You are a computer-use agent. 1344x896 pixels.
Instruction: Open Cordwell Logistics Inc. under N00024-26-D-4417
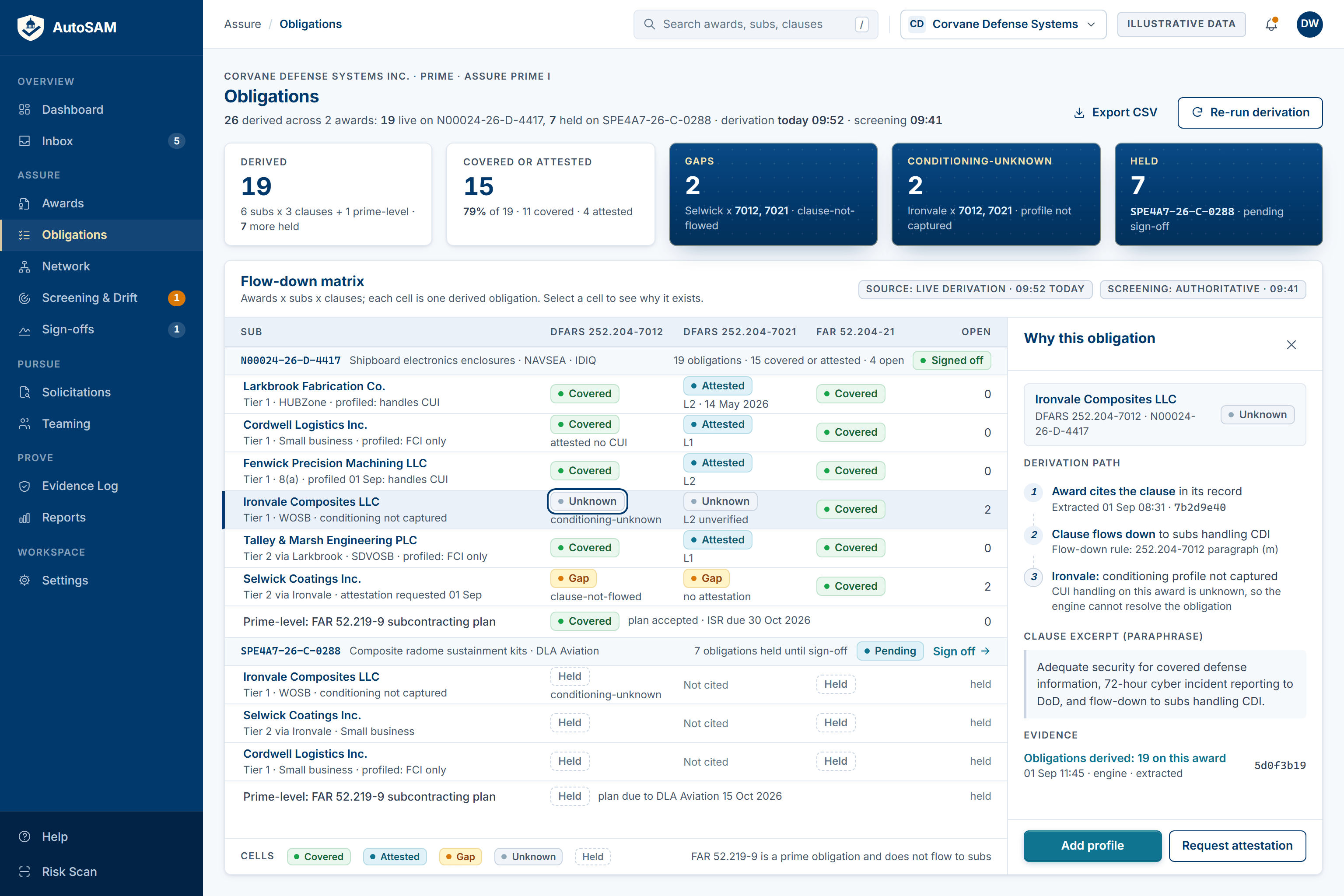pyautogui.click(x=305, y=424)
